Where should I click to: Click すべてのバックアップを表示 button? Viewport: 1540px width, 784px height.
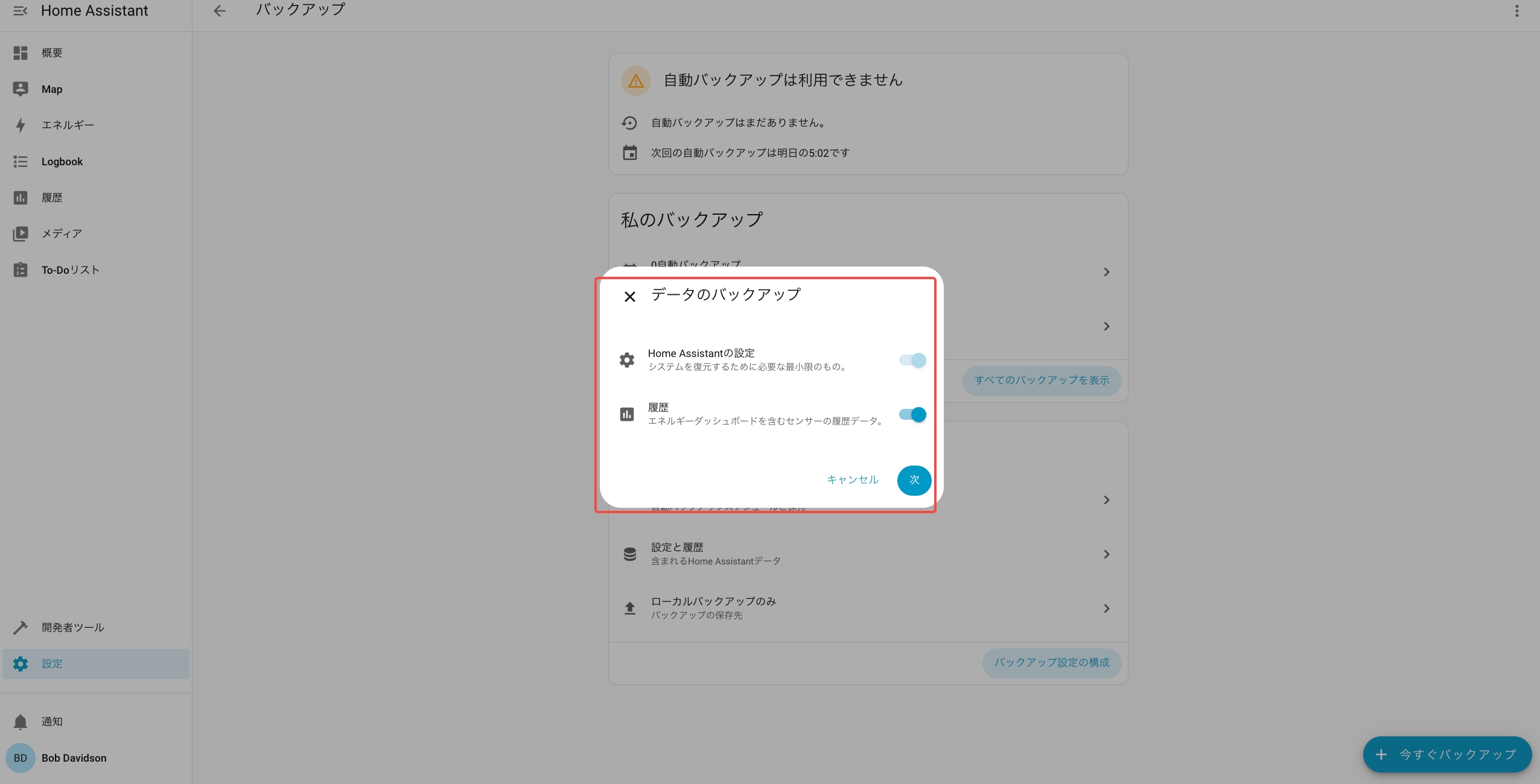click(1042, 381)
